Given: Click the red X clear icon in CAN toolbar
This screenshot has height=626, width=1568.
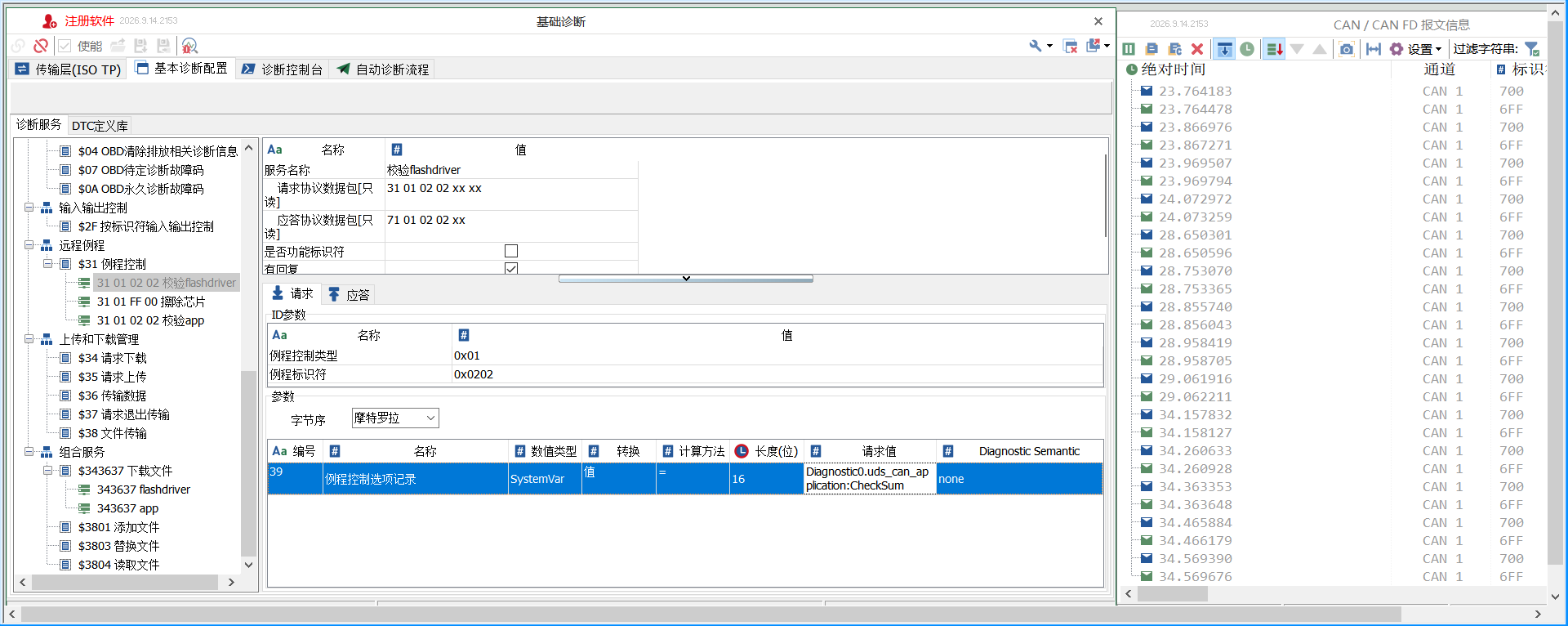Looking at the screenshot, I should pos(1197,49).
